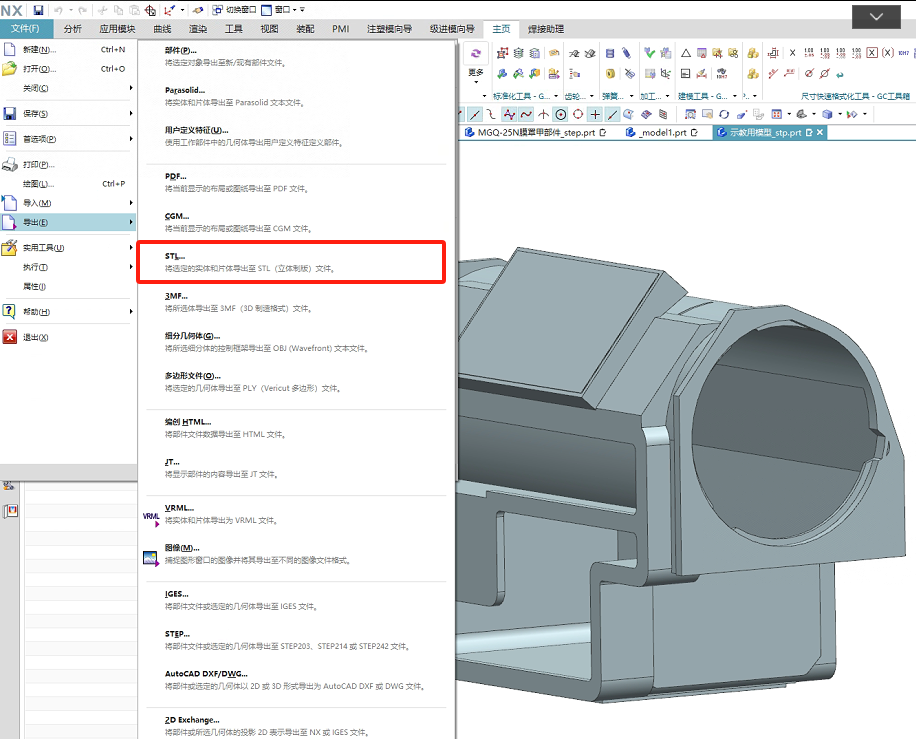Switch to the 渲染 ribbon tab
Viewport: 916px width, 739px height.
[x=198, y=29]
